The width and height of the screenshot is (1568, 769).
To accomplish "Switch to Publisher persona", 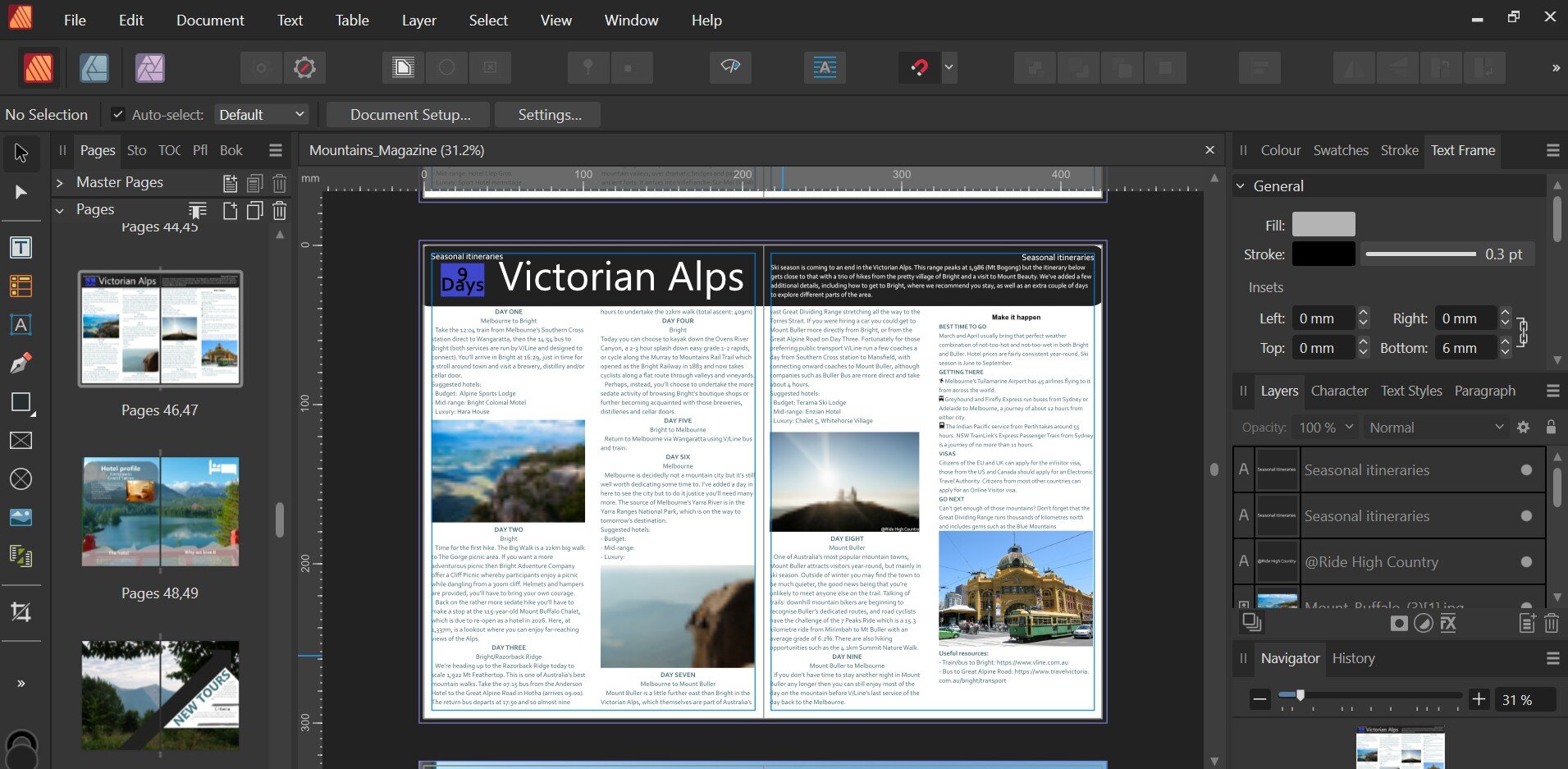I will click(x=39, y=68).
